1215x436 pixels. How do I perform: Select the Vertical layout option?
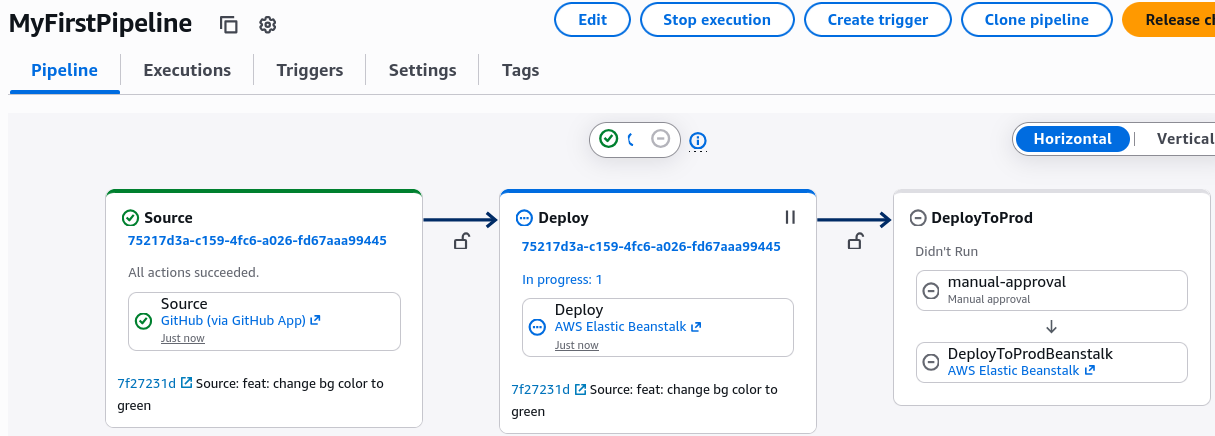pyautogui.click(x=1184, y=139)
